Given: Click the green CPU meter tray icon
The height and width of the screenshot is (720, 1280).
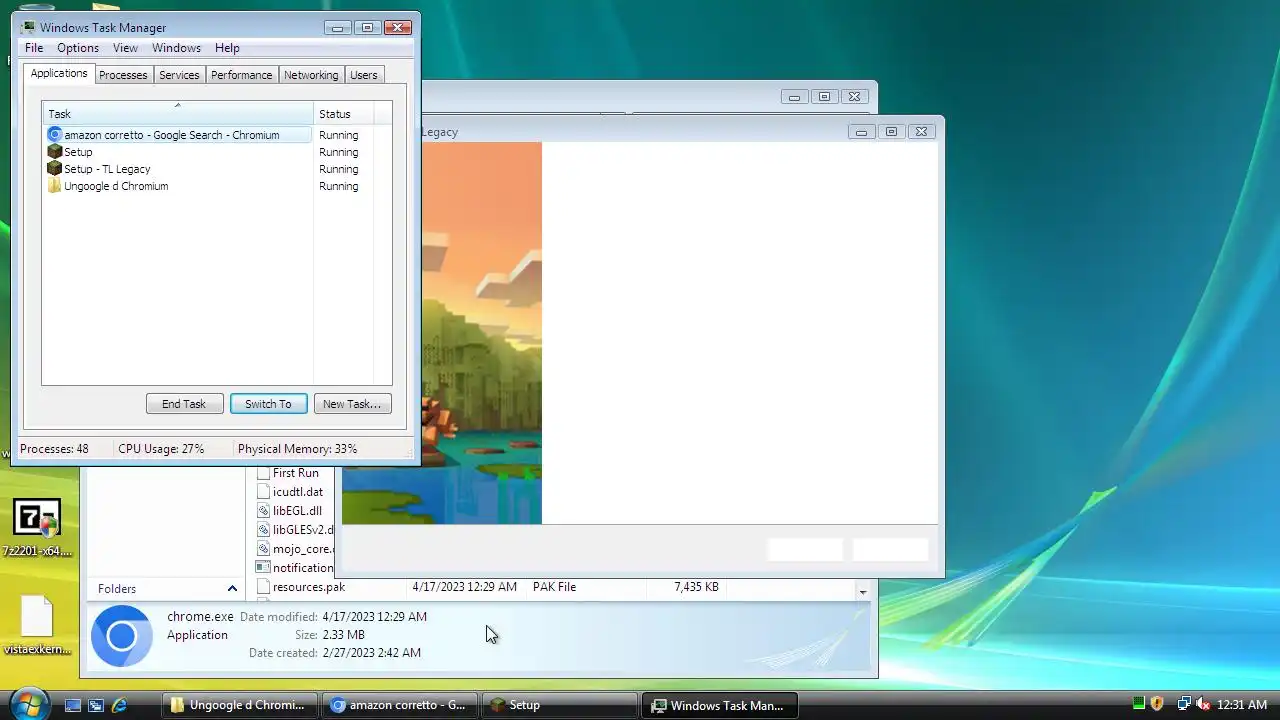Looking at the screenshot, I should click(x=1138, y=705).
